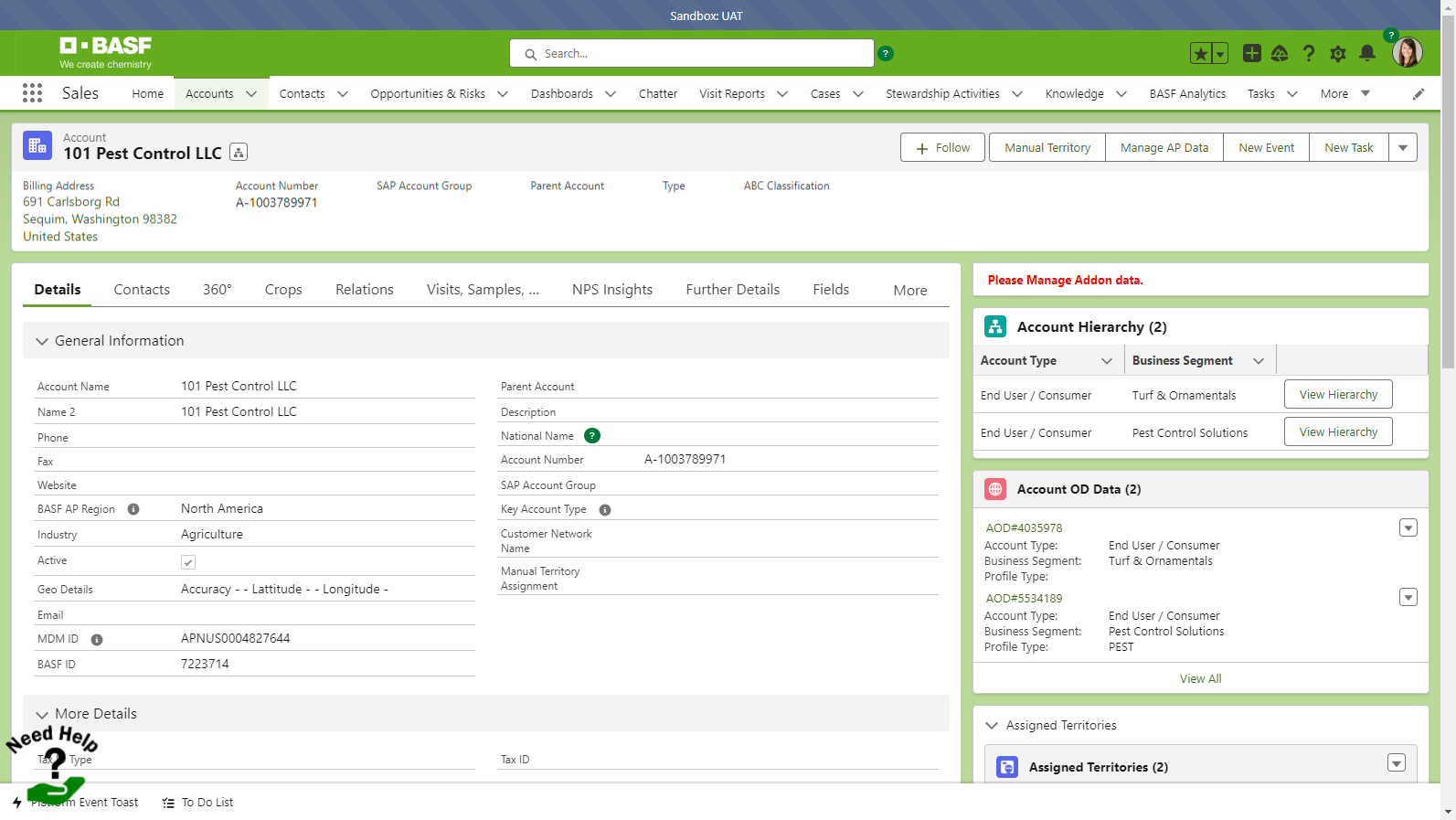Open Salesforce Help question mark icon

tap(1309, 54)
